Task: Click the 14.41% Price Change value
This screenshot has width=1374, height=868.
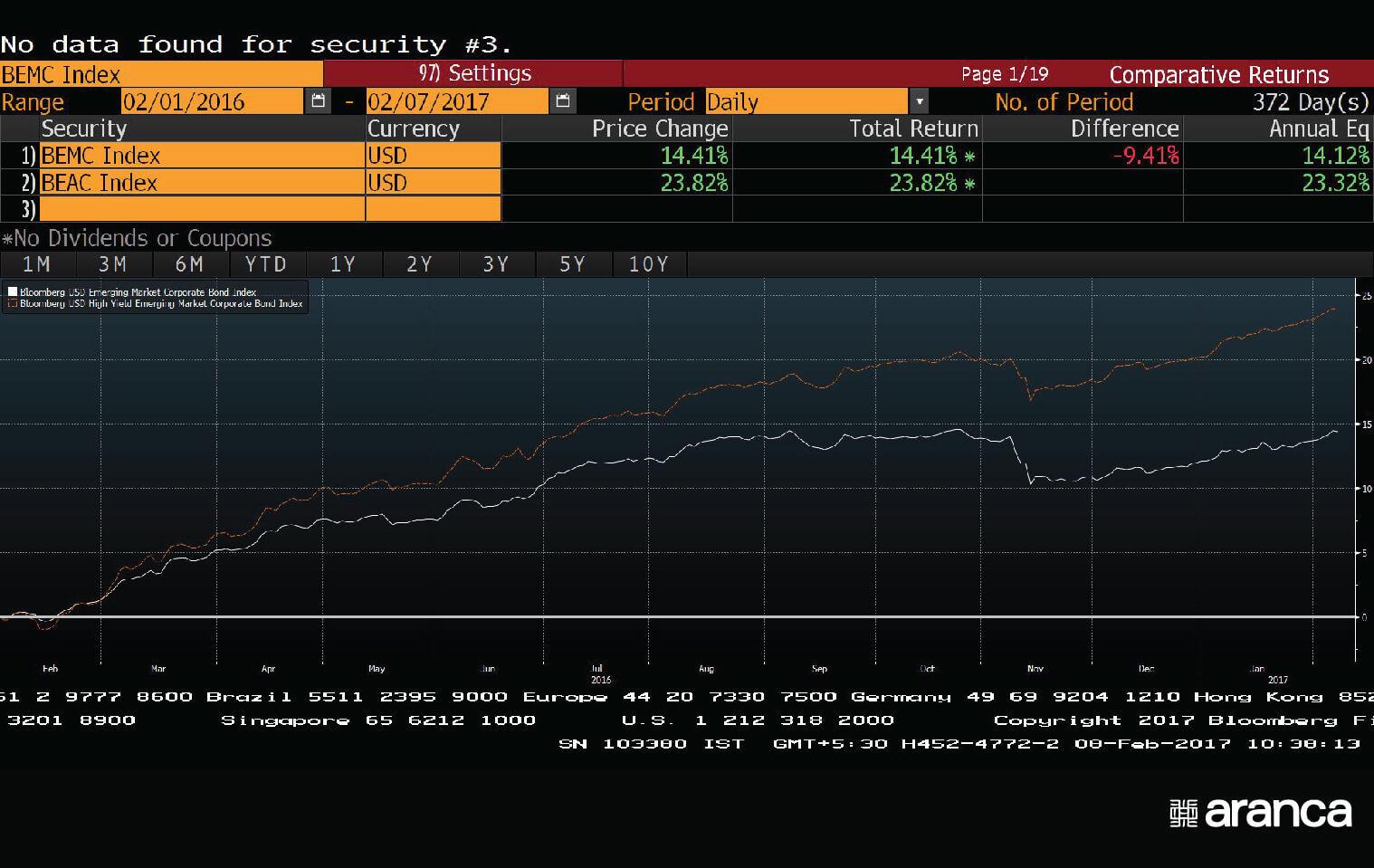Action: tap(694, 156)
